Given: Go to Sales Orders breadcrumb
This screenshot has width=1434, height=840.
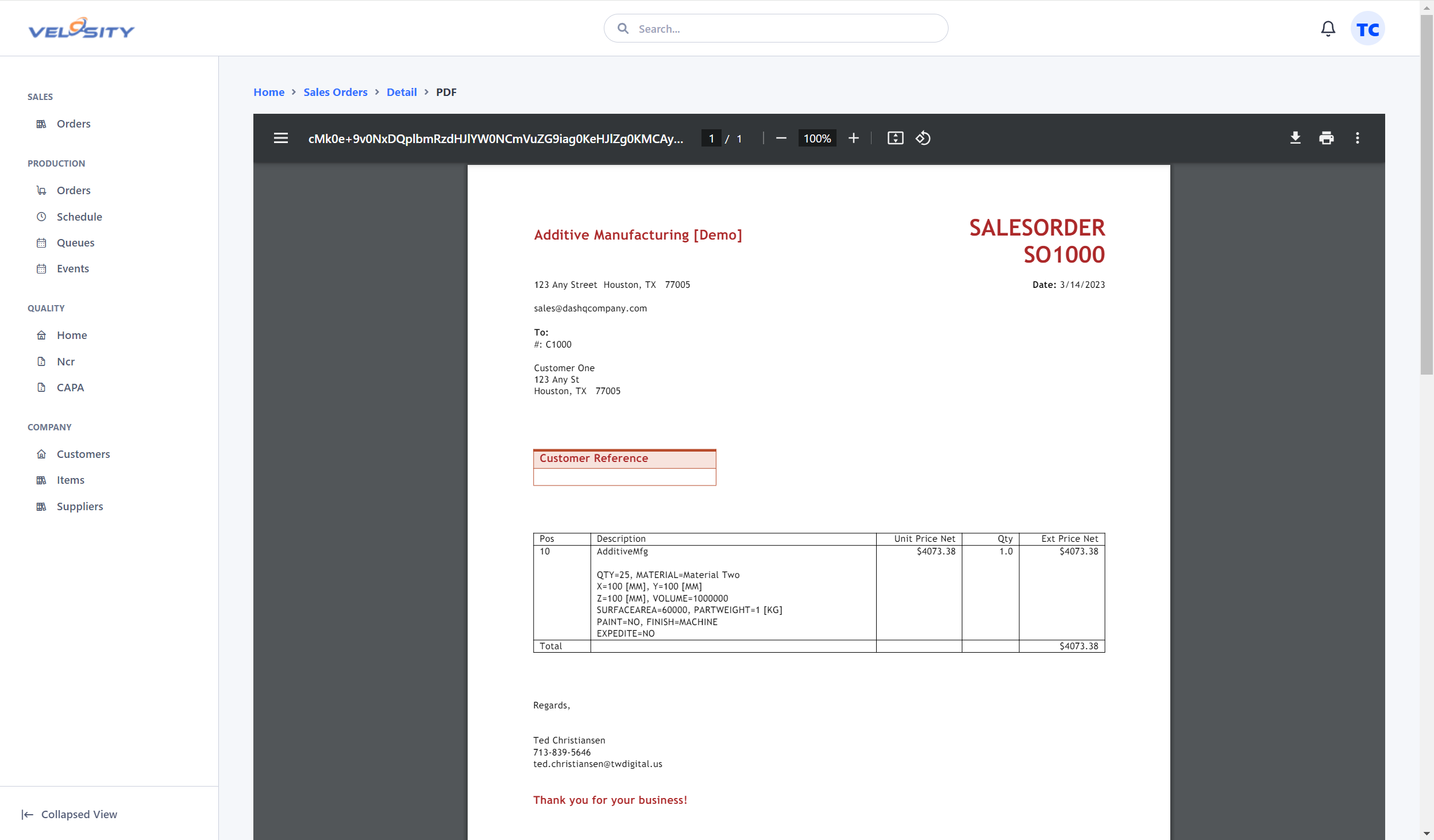Looking at the screenshot, I should point(336,92).
